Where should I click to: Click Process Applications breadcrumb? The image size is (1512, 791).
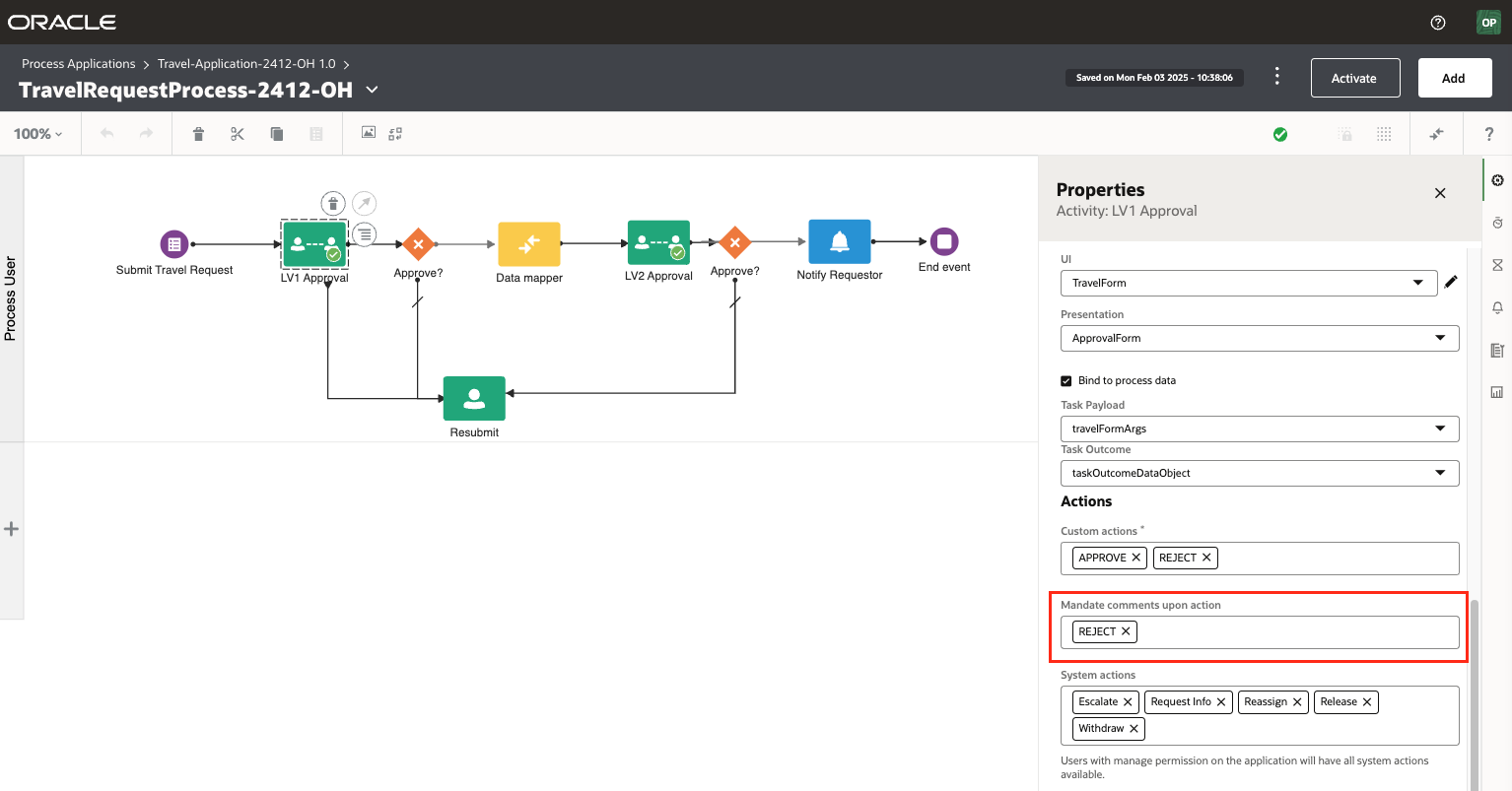pyautogui.click(x=79, y=64)
